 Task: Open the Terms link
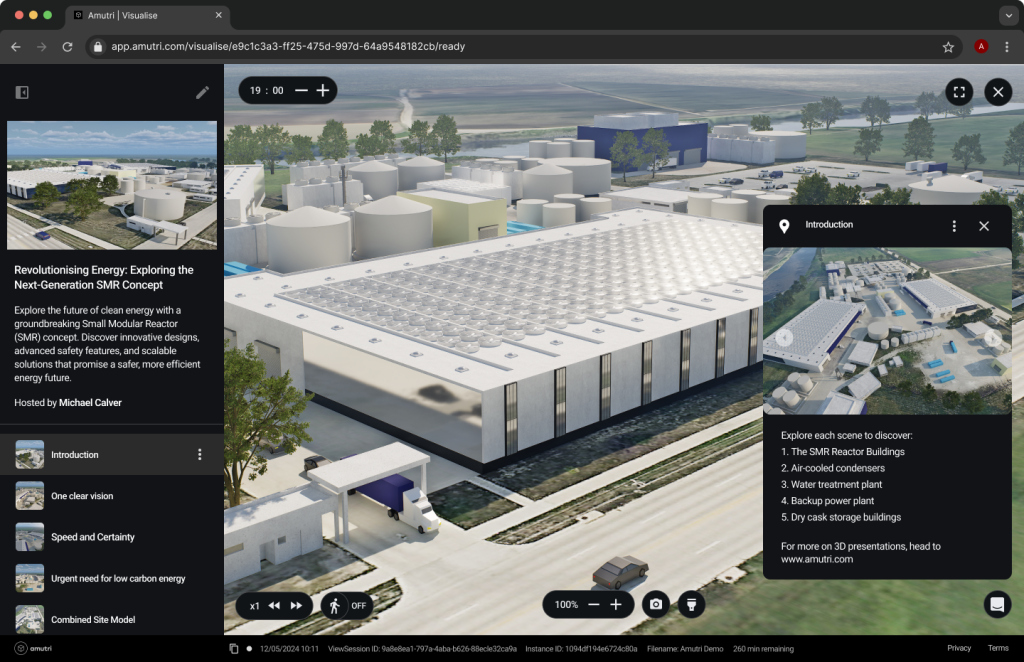998,648
